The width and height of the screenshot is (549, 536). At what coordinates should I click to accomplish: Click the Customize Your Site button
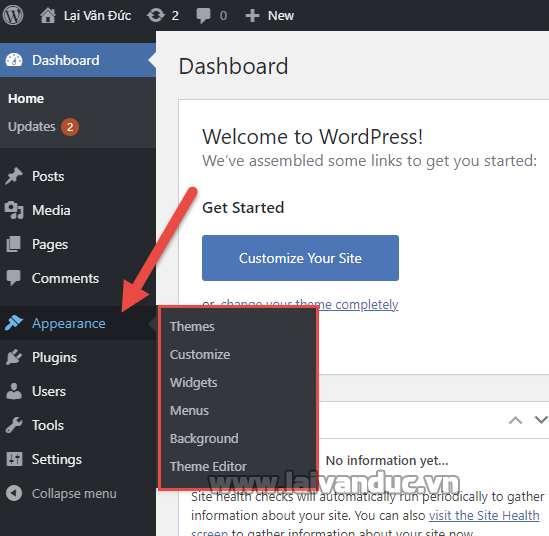click(x=300, y=258)
